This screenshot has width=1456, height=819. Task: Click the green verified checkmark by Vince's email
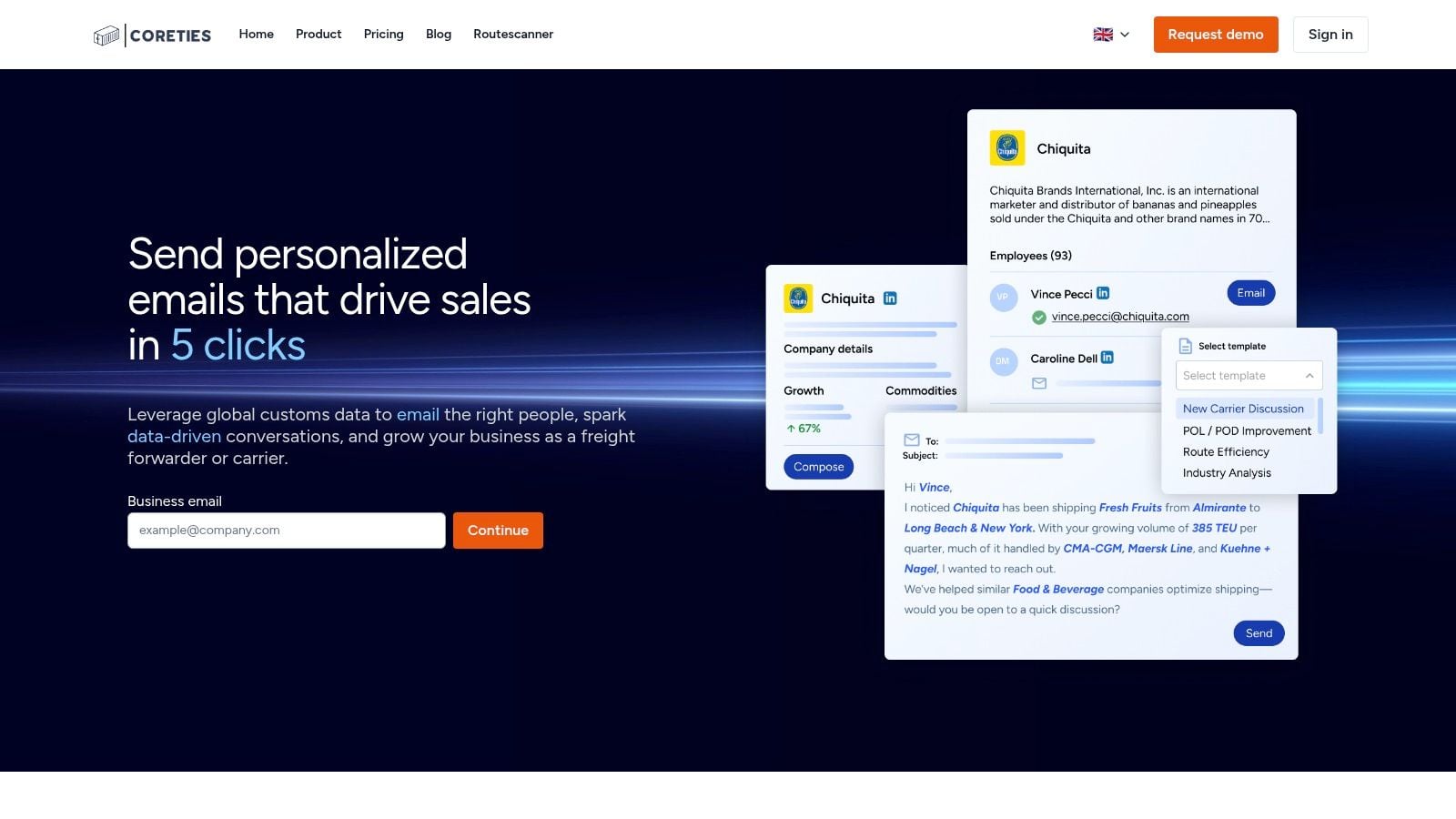[1039, 318]
